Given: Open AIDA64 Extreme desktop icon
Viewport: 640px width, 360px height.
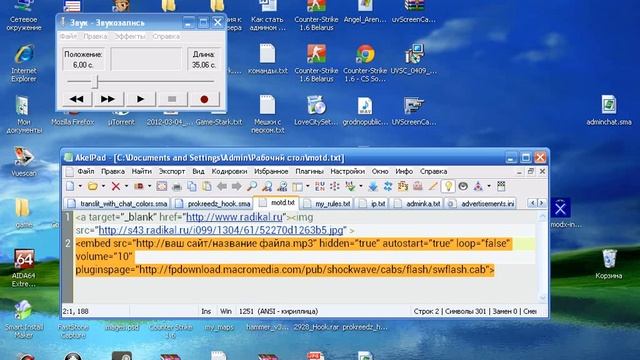Looking at the screenshot, I should 24,267.
